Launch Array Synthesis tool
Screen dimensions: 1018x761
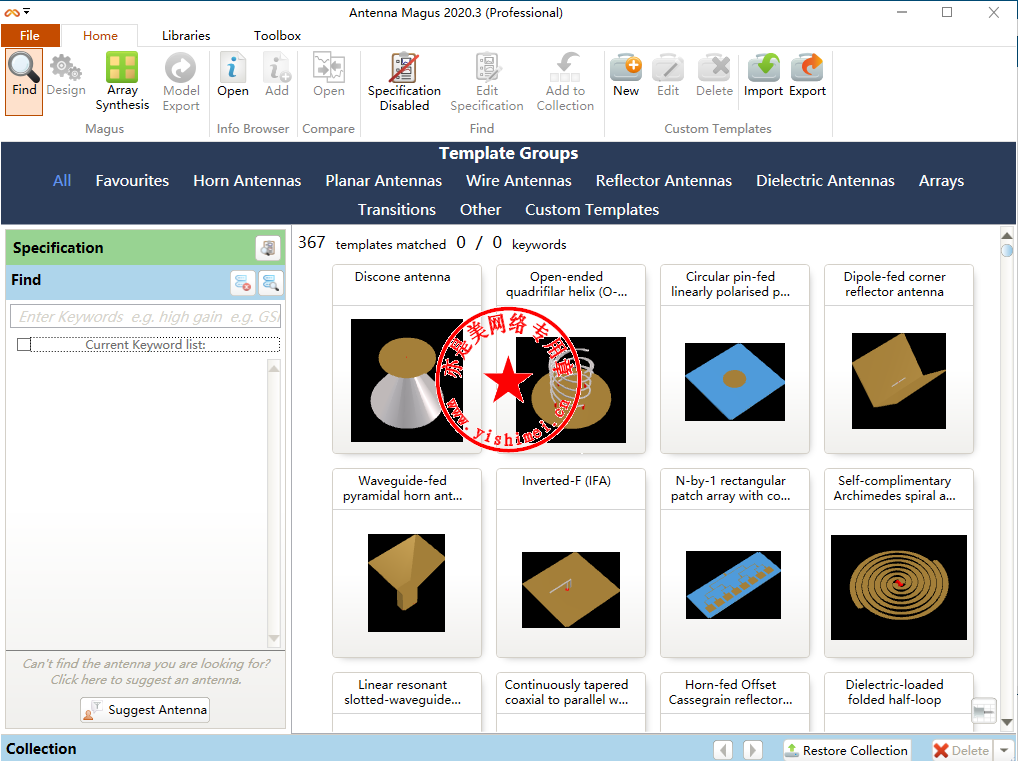click(122, 82)
